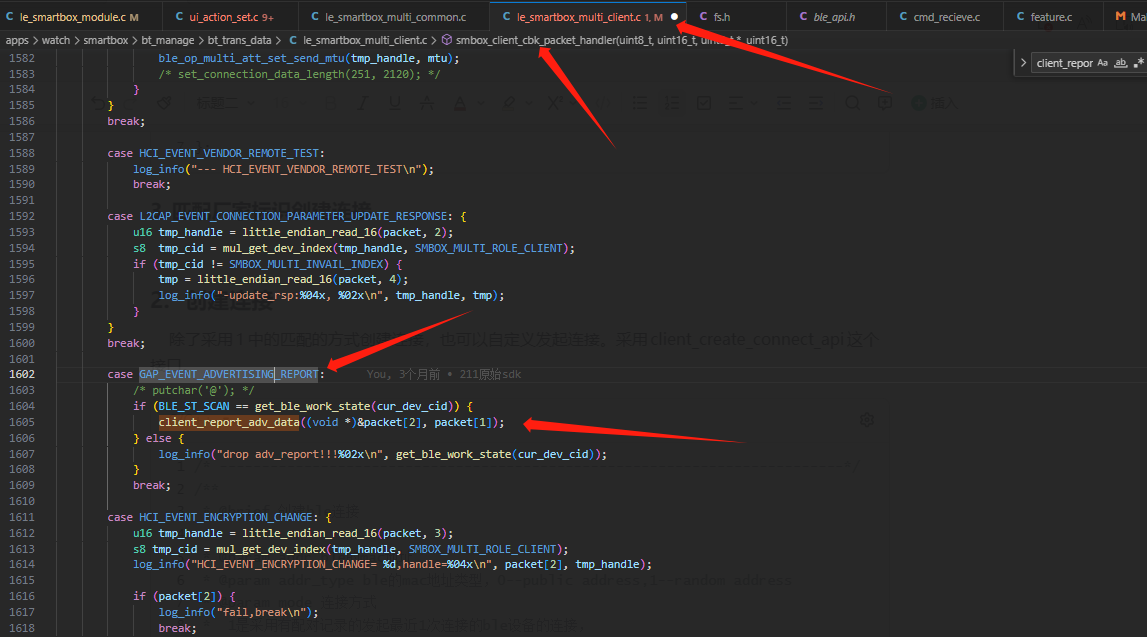Click L2CAP_EVENT_CONNECTION_PARAMETER_UPDATE_RESPONSE identifier
Image resolution: width=1147 pixels, height=637 pixels.
point(293,216)
